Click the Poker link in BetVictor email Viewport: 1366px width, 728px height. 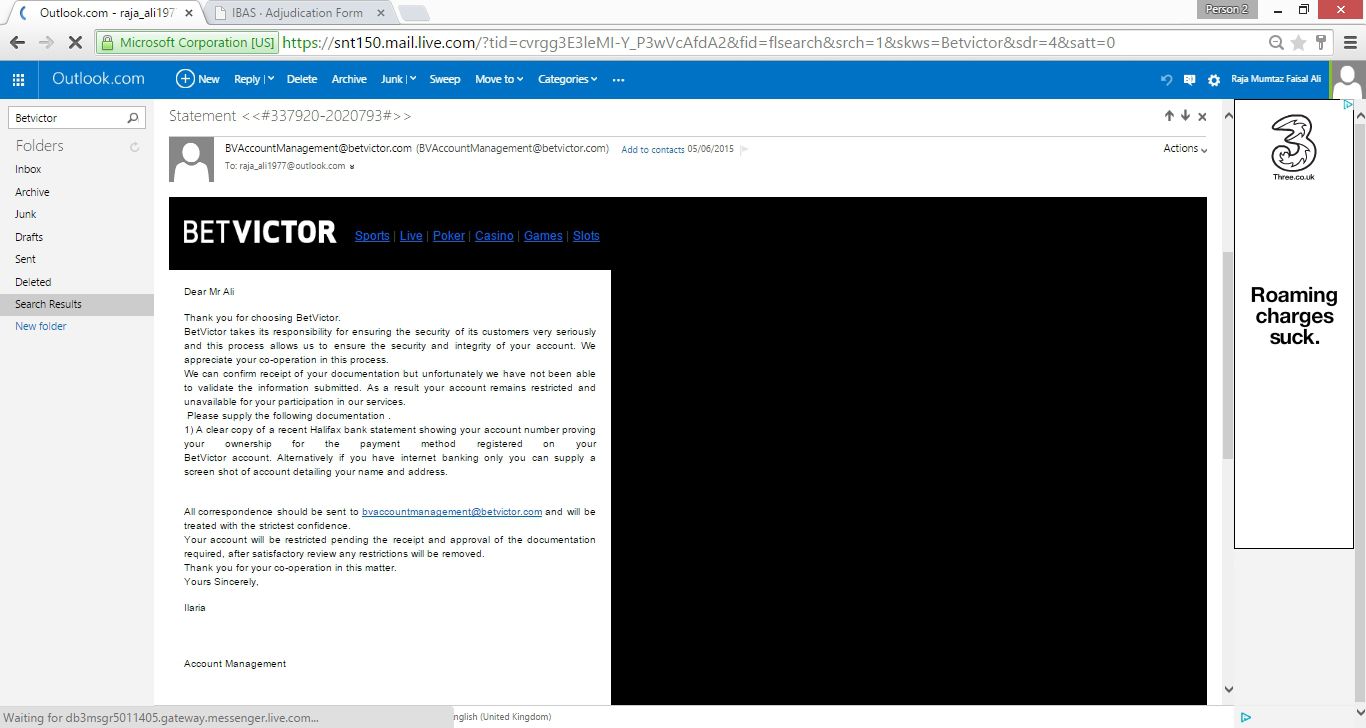(449, 236)
